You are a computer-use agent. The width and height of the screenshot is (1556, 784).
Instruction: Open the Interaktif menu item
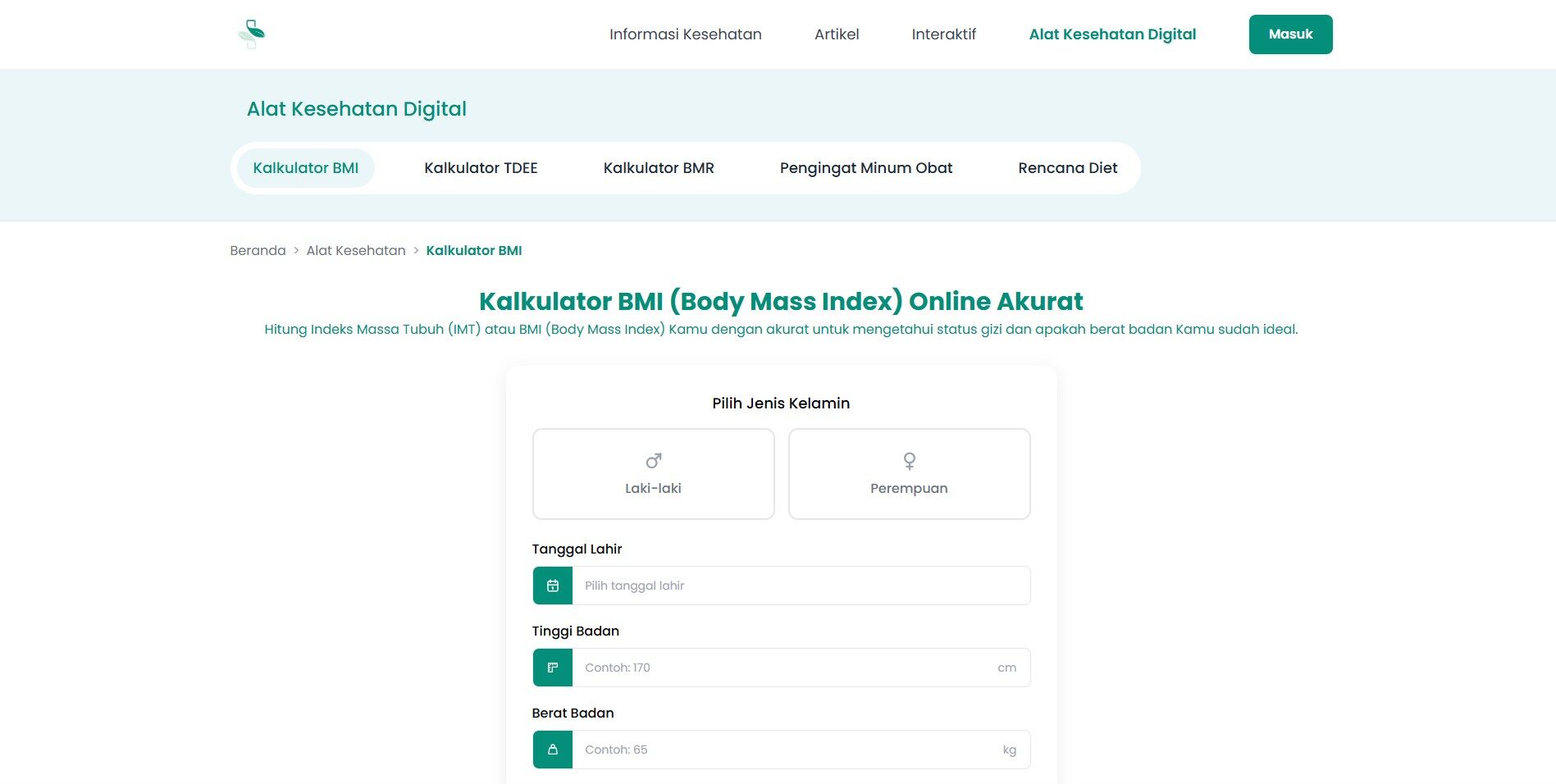pos(944,34)
